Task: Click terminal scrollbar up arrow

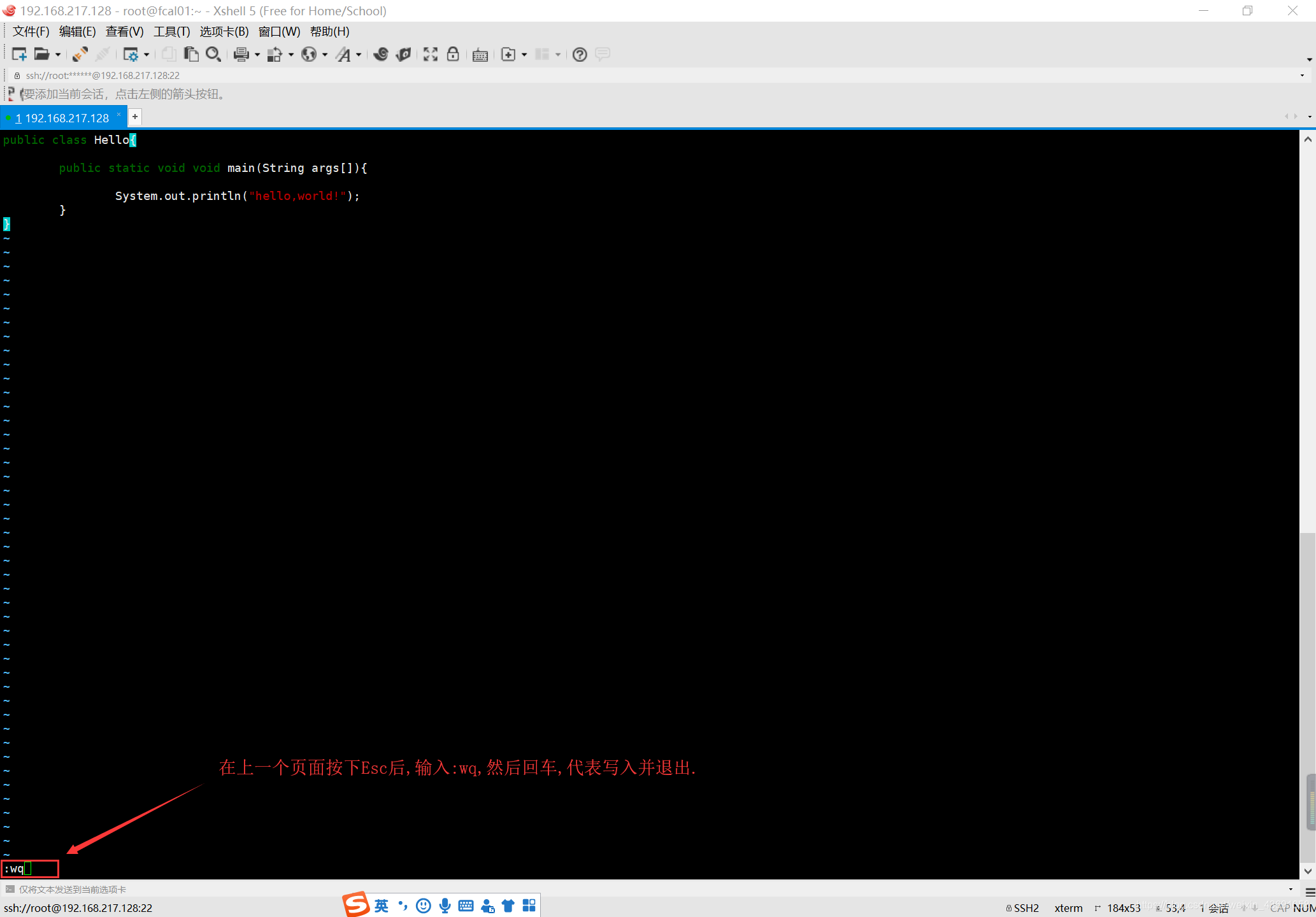Action: 1308,139
